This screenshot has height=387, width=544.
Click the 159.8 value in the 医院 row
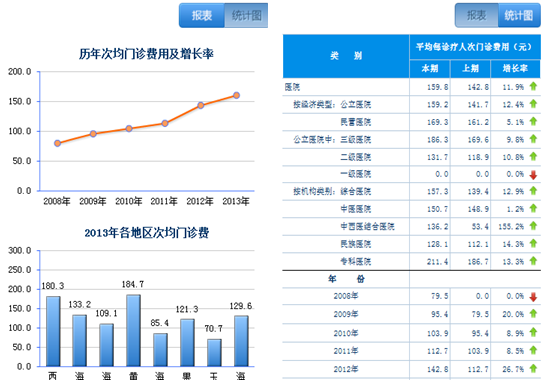438,87
